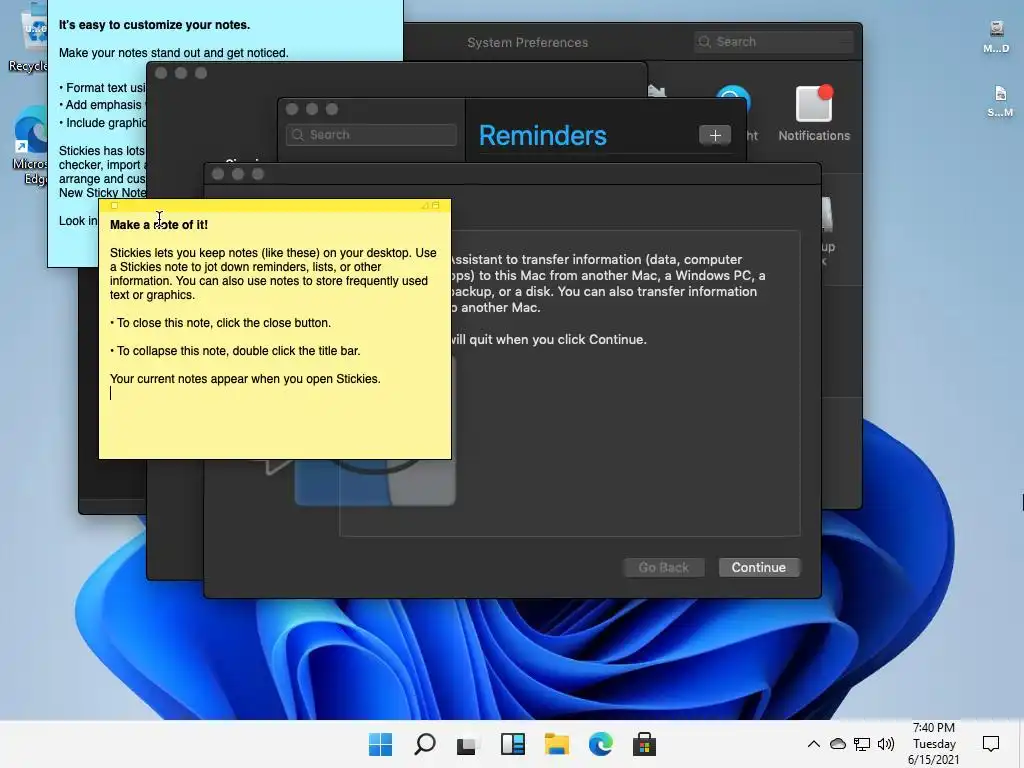Click the Go Back button
This screenshot has height=768, width=1024.
pyautogui.click(x=664, y=568)
